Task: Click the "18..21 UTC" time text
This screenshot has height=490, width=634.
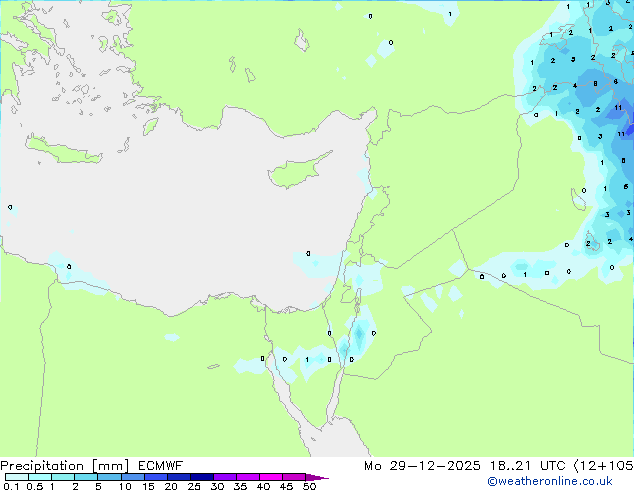Action: [x=527, y=466]
